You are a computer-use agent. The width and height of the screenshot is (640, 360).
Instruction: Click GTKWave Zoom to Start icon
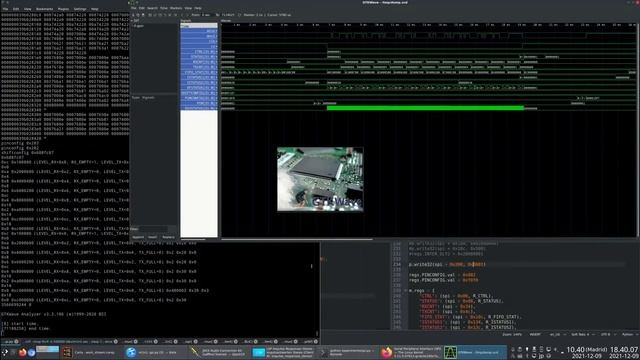[x=170, y=15]
